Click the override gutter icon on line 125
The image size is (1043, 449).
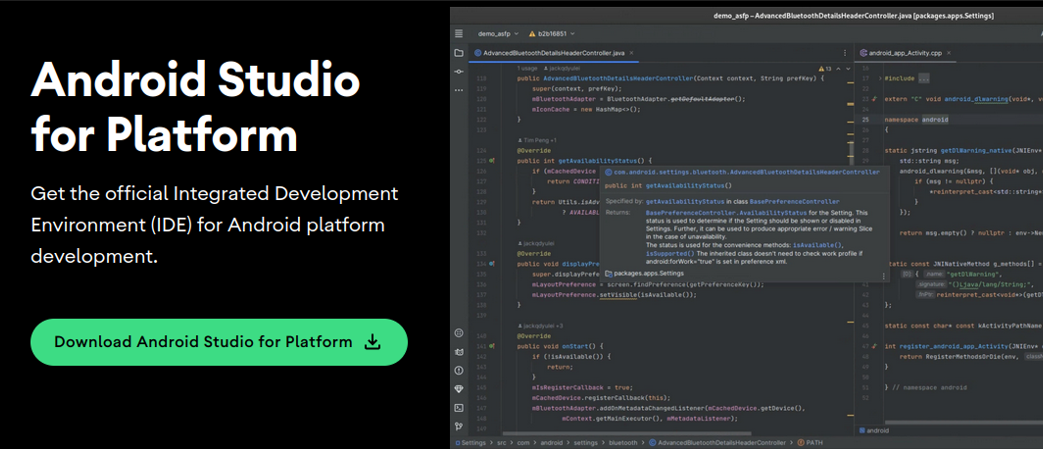492,161
